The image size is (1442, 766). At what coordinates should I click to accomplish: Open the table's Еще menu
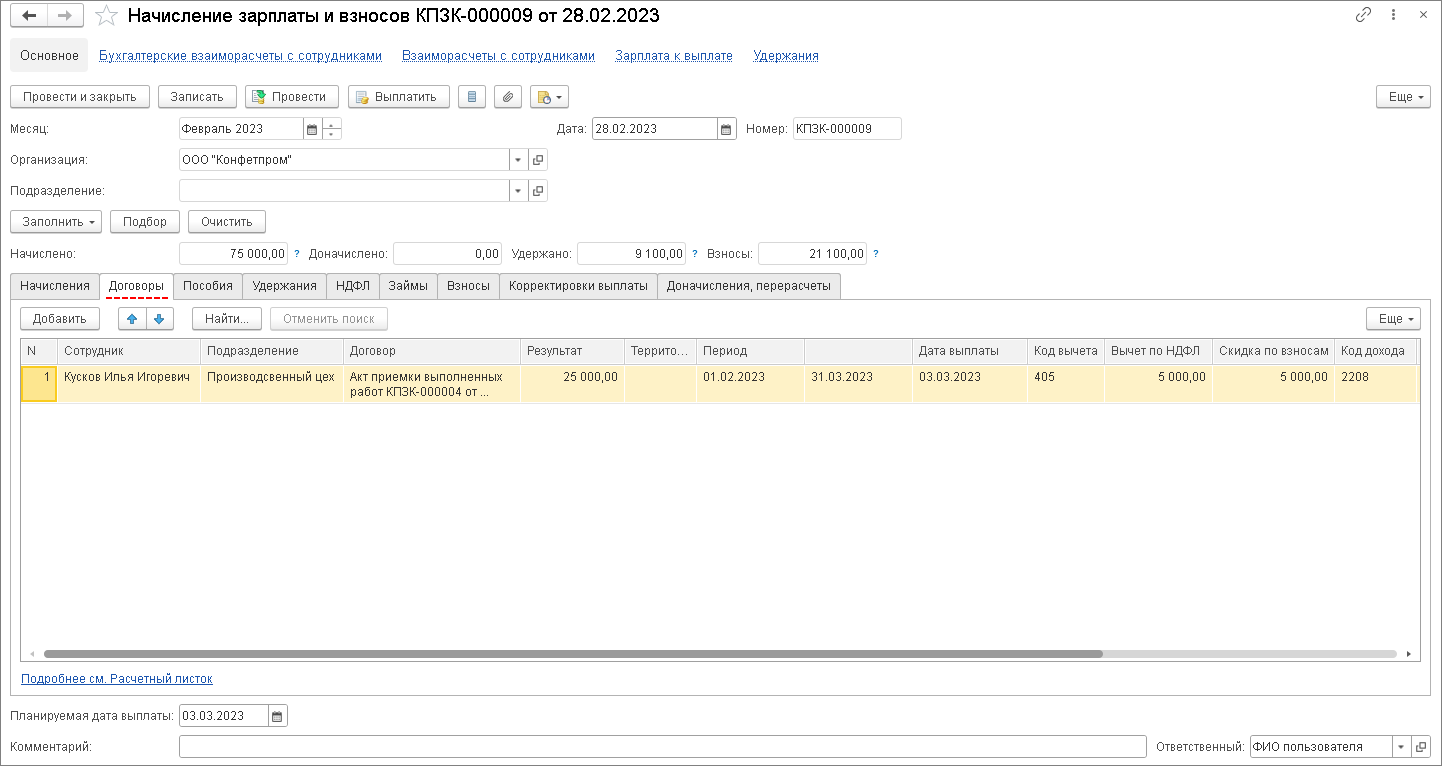coord(1393,319)
